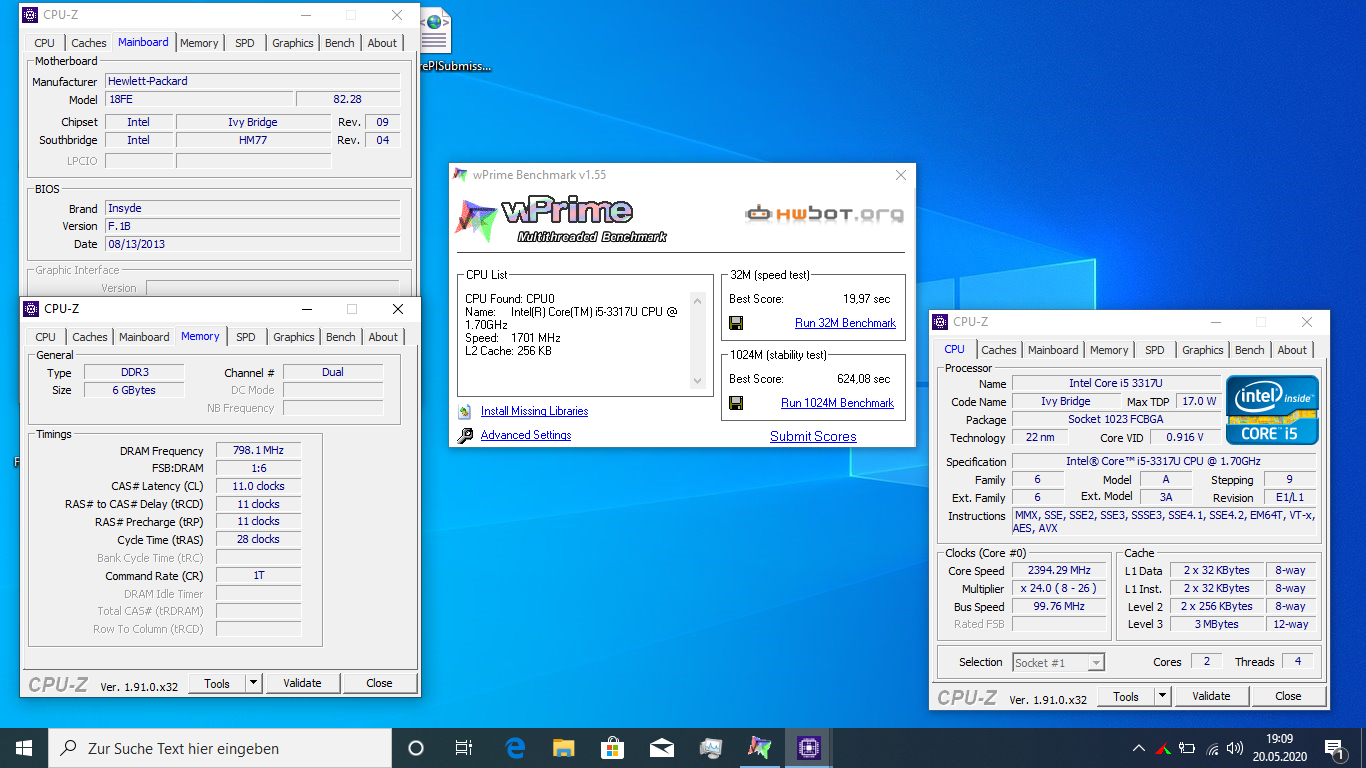This screenshot has width=1366, height=768.
Task: Launch Microsoft Edge from the taskbar
Action: pos(516,748)
